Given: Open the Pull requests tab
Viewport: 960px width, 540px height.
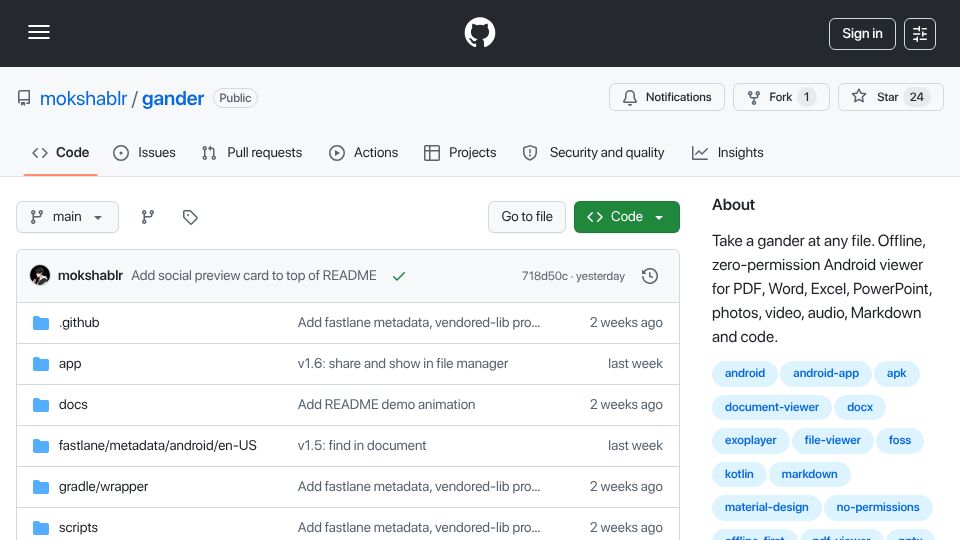Looking at the screenshot, I should (252, 152).
